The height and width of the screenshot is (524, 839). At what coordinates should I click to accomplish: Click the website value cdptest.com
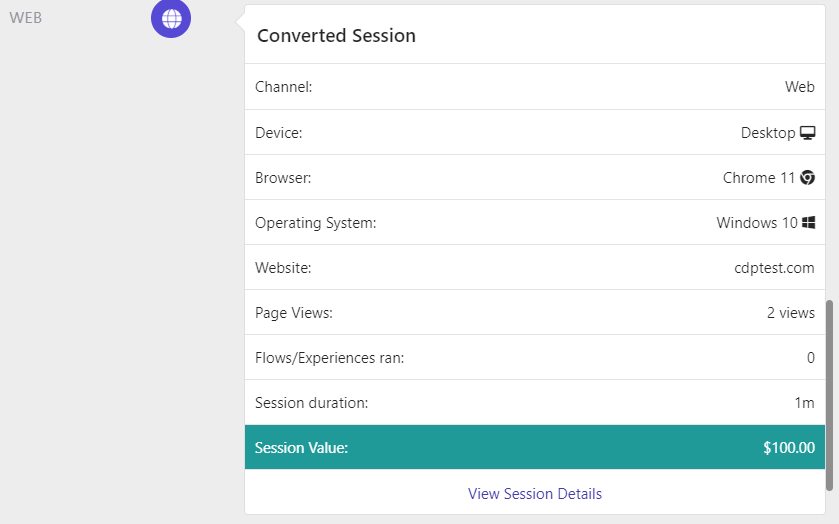click(774, 268)
